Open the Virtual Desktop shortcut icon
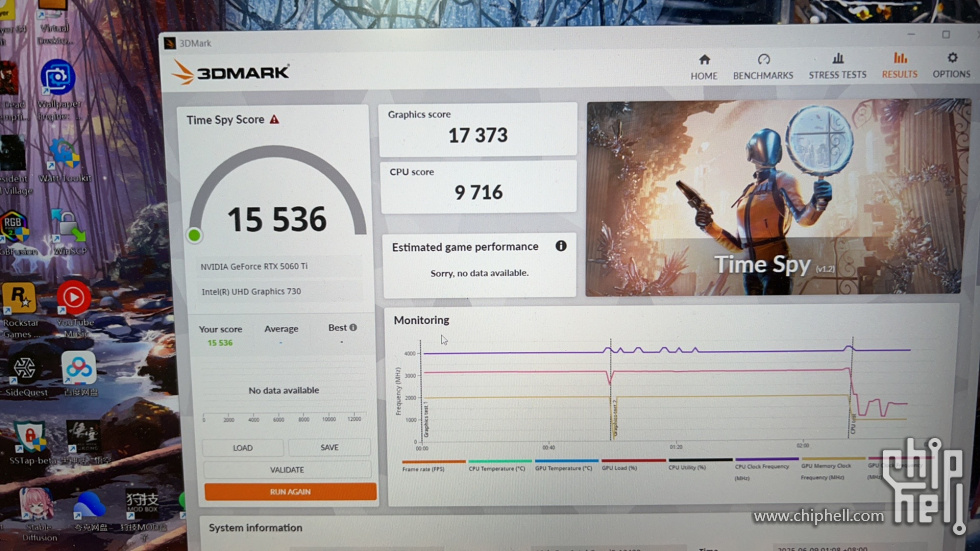Viewport: 980px width, 551px height. coord(54,22)
